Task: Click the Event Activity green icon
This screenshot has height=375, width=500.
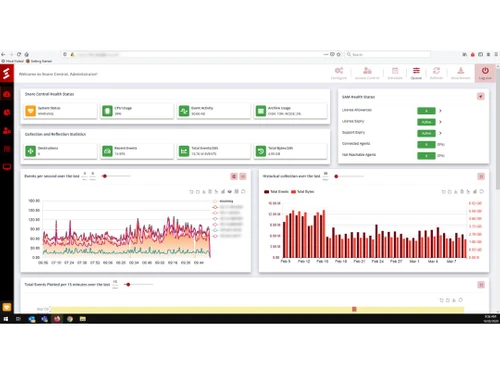Action: 184,111
